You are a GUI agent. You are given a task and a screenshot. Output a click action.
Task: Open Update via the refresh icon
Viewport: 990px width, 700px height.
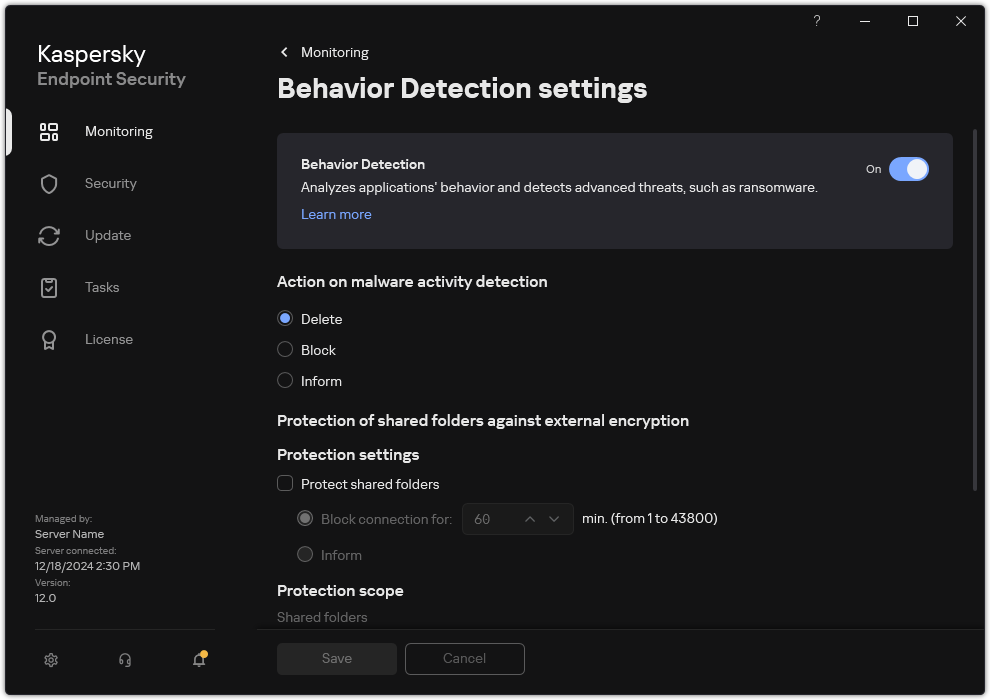49,235
